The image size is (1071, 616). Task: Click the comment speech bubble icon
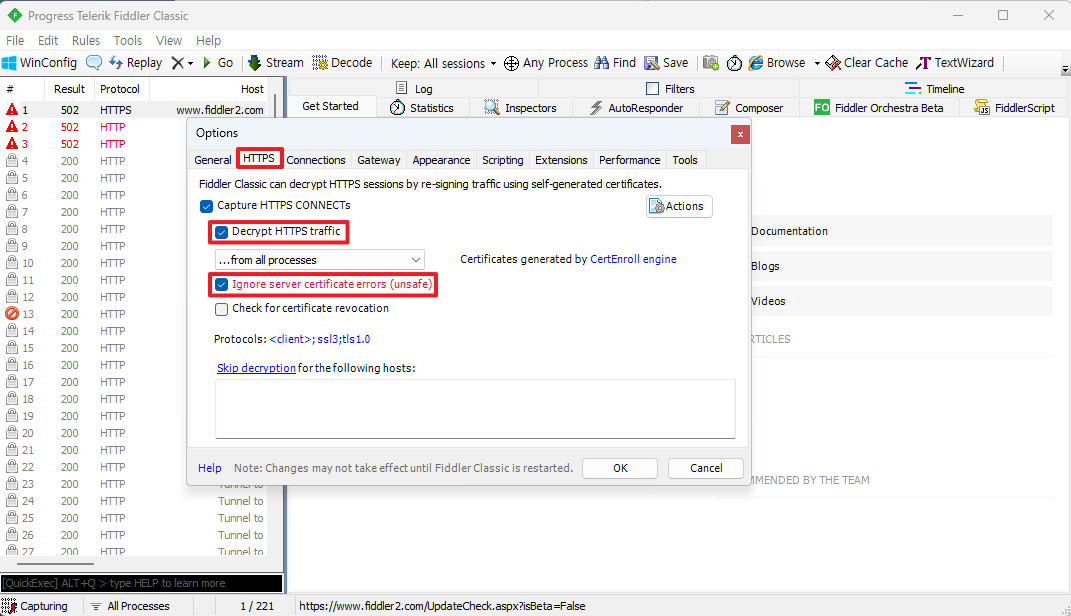click(94, 63)
